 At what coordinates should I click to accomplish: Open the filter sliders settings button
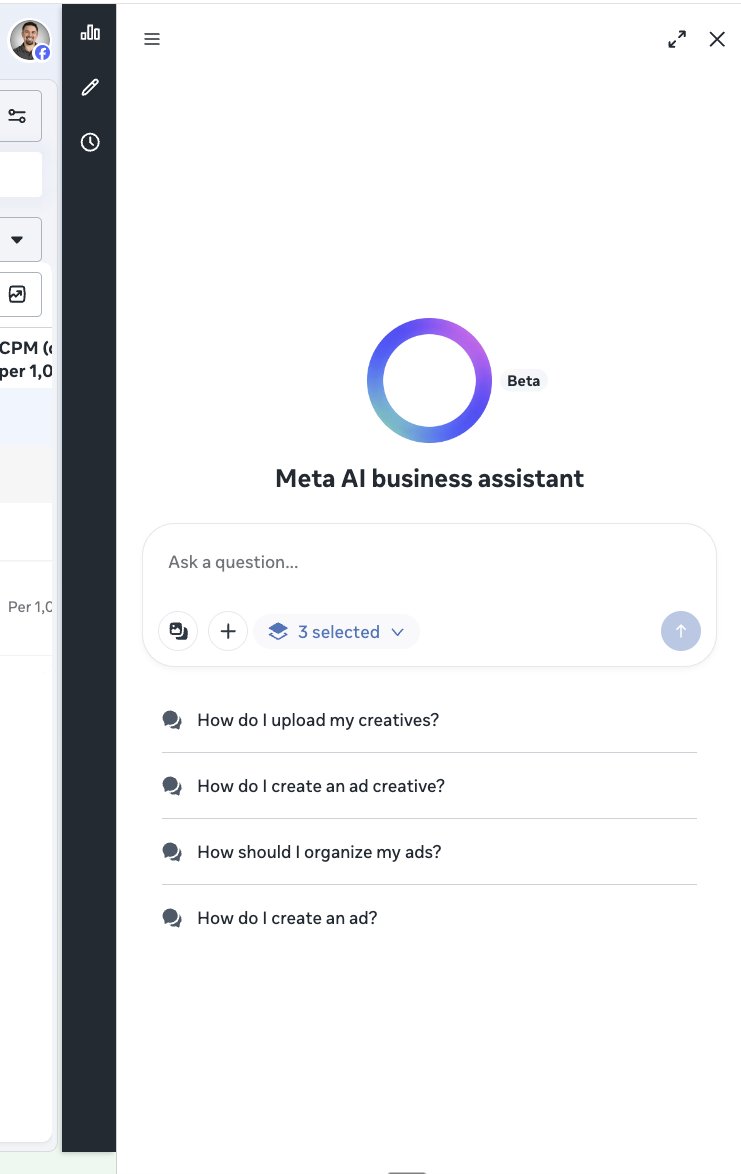point(17,115)
